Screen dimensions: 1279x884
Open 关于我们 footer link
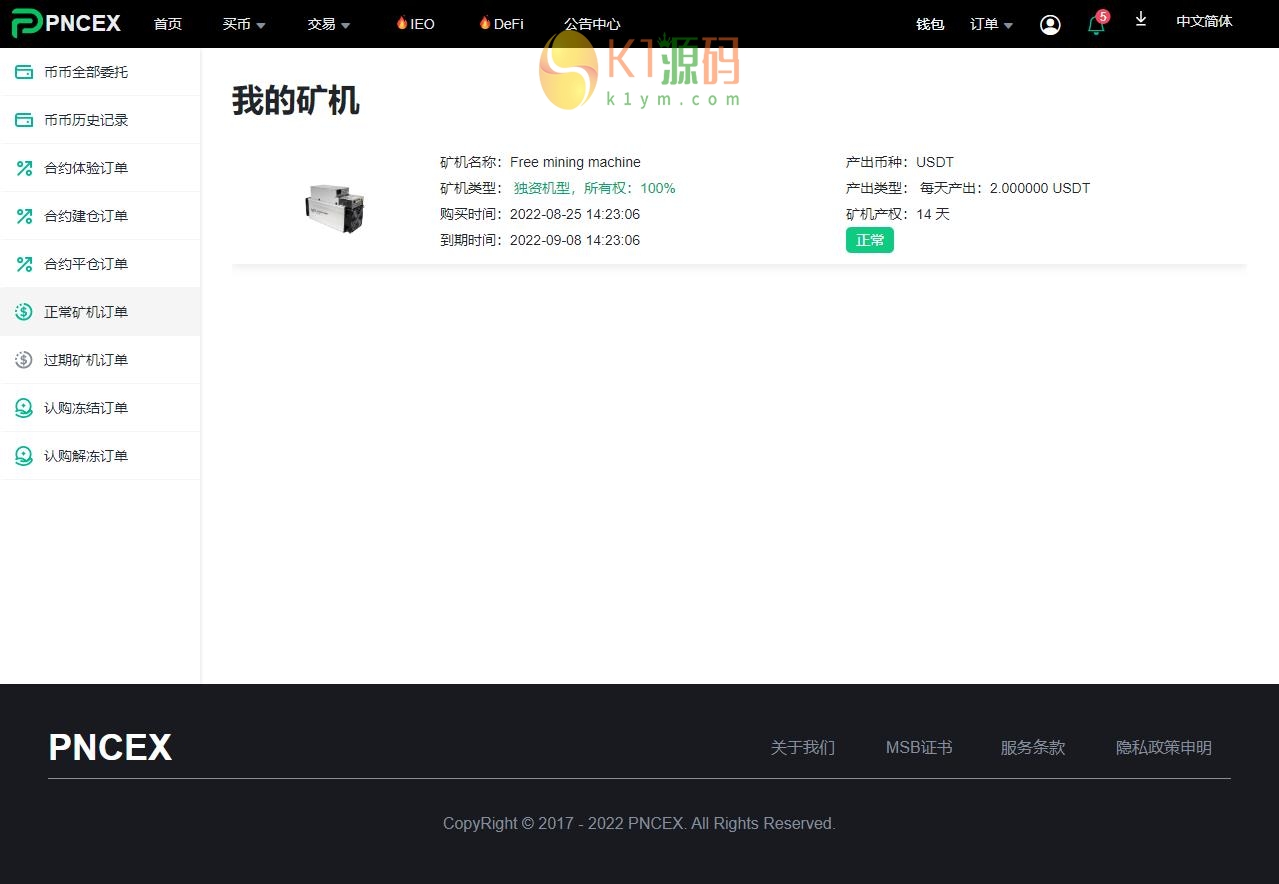coord(802,747)
